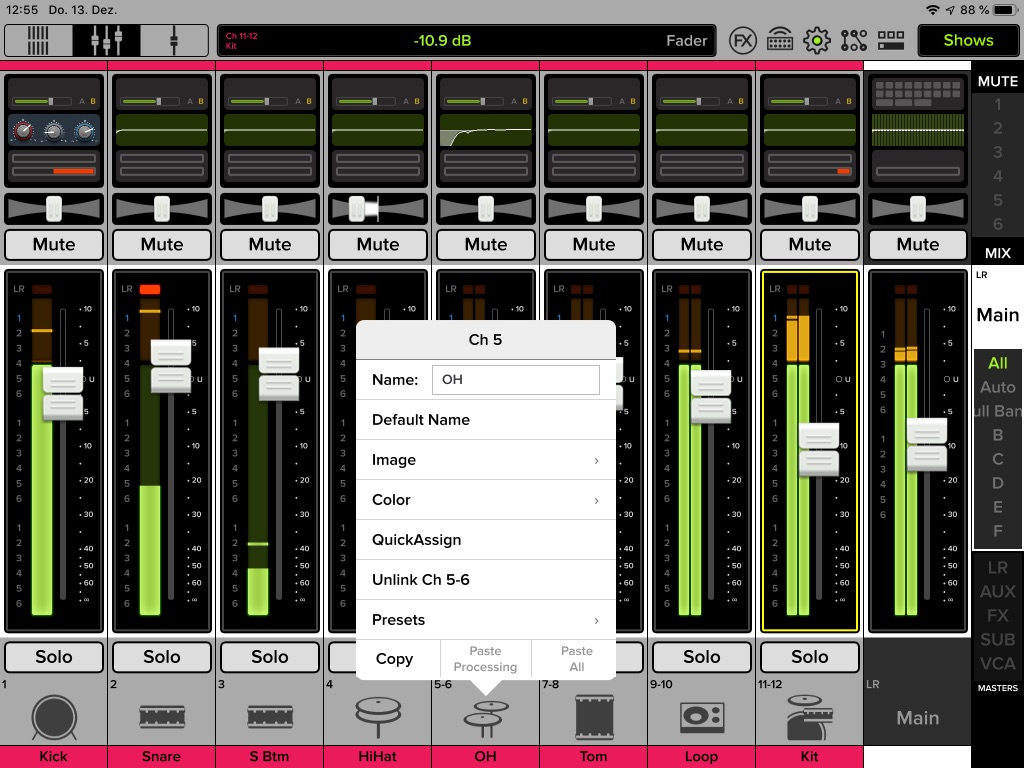Open the FX overview
The width and height of the screenshot is (1024, 768).
[x=742, y=40]
